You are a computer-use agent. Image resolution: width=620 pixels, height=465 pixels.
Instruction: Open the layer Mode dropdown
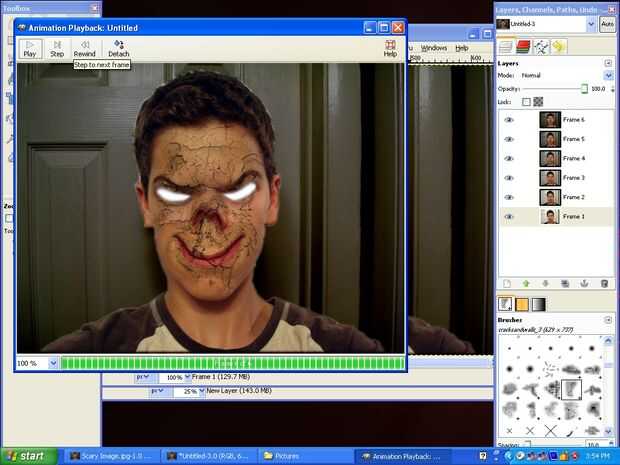point(608,75)
